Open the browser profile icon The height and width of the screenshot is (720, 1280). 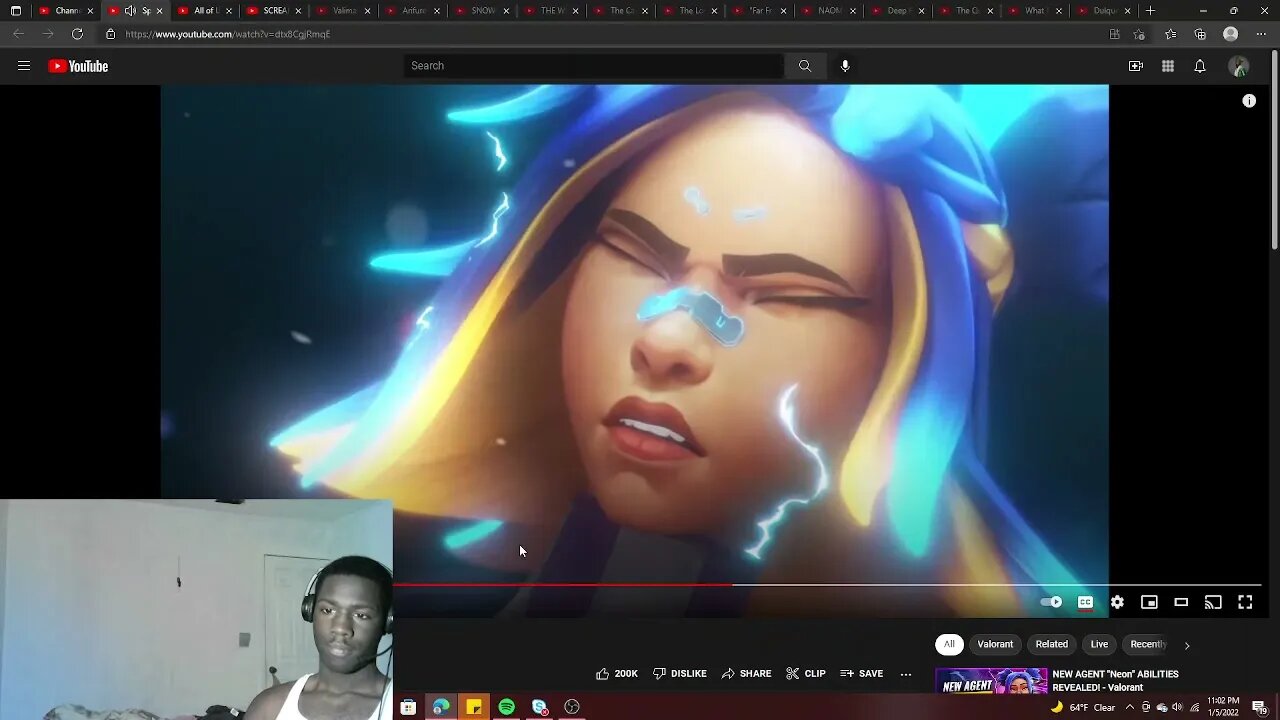(1231, 34)
